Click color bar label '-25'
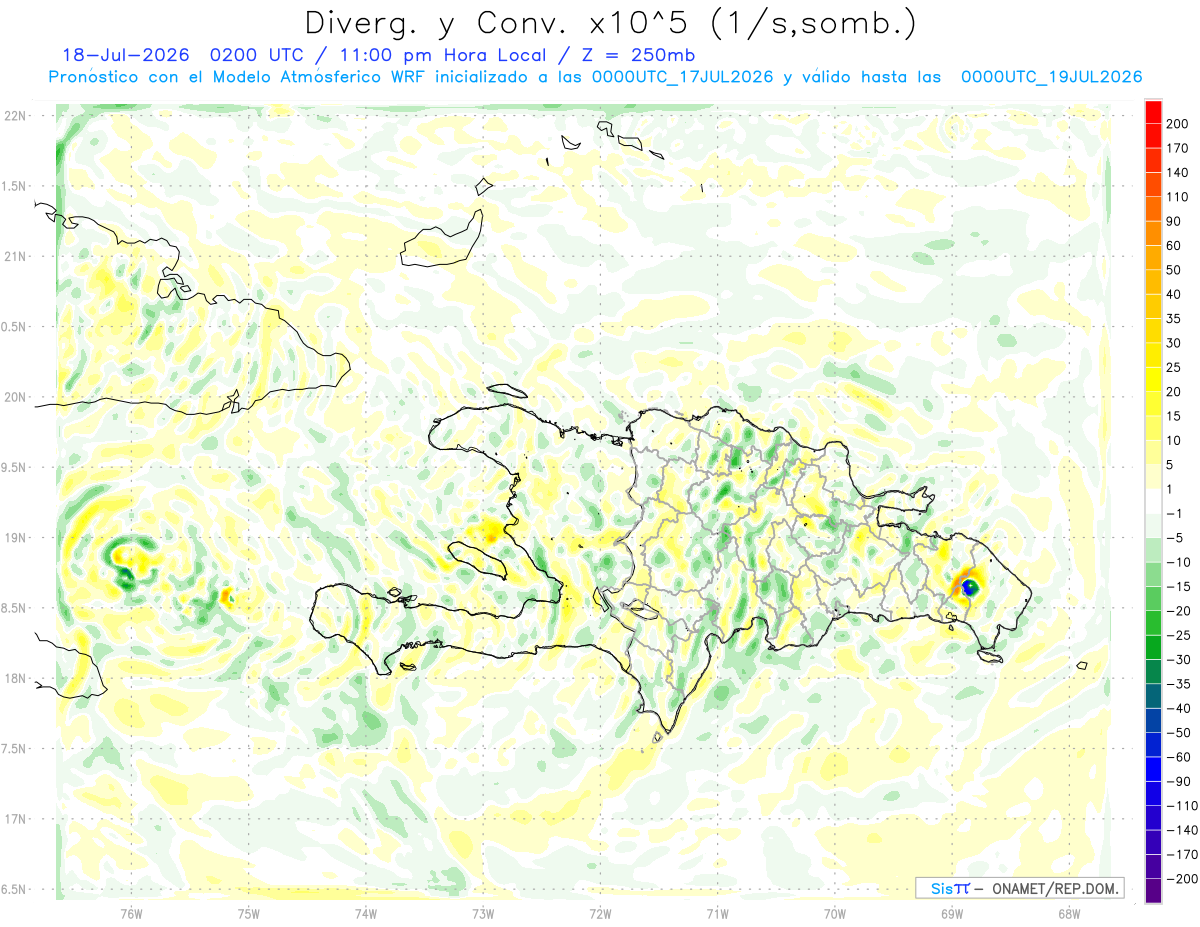 click(x=1178, y=635)
